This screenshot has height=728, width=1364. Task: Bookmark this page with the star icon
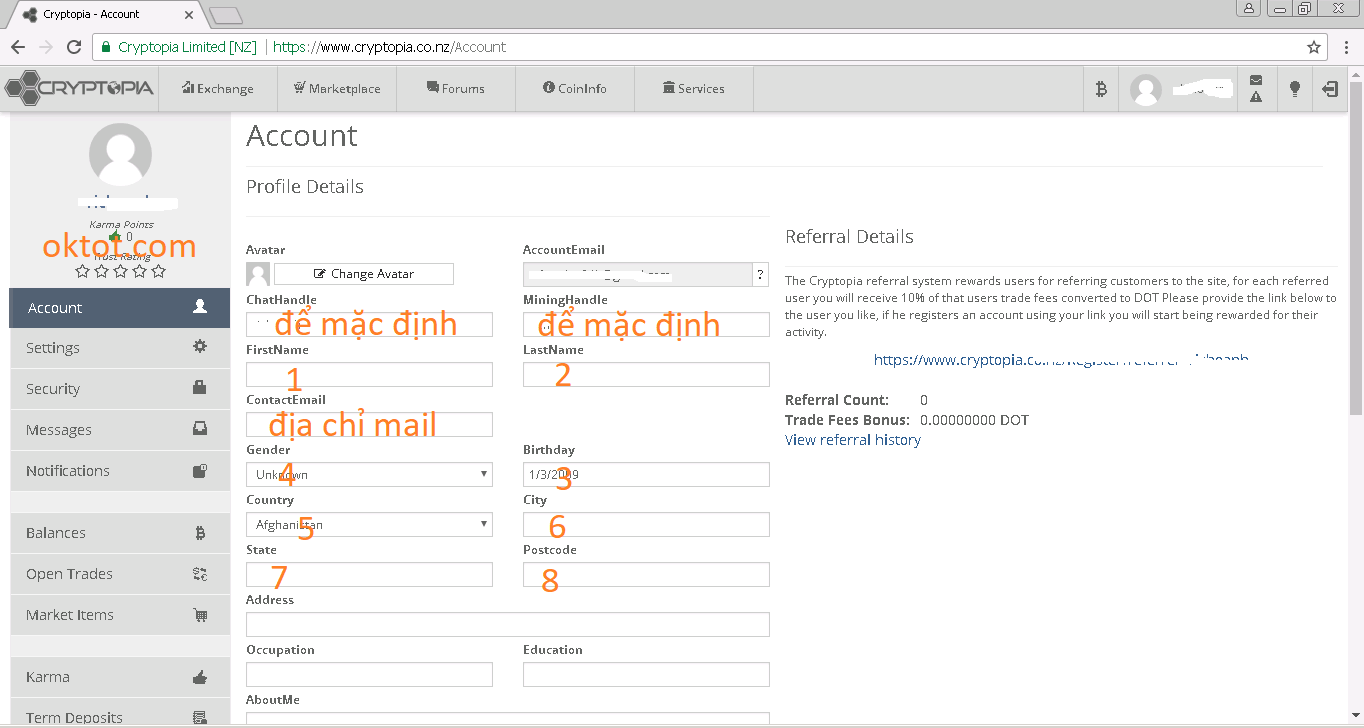pyautogui.click(x=1314, y=47)
